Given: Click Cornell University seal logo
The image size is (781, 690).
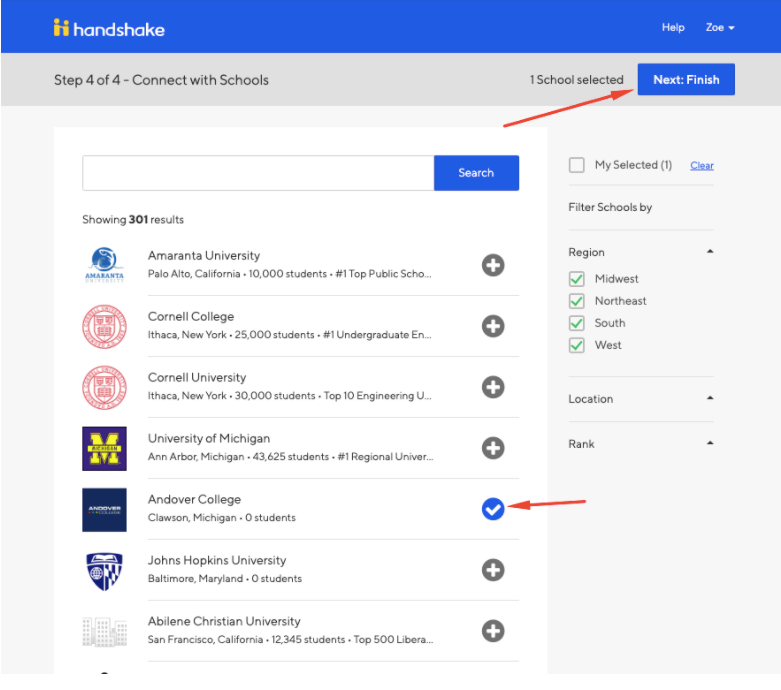Looking at the screenshot, I should click(104, 388).
